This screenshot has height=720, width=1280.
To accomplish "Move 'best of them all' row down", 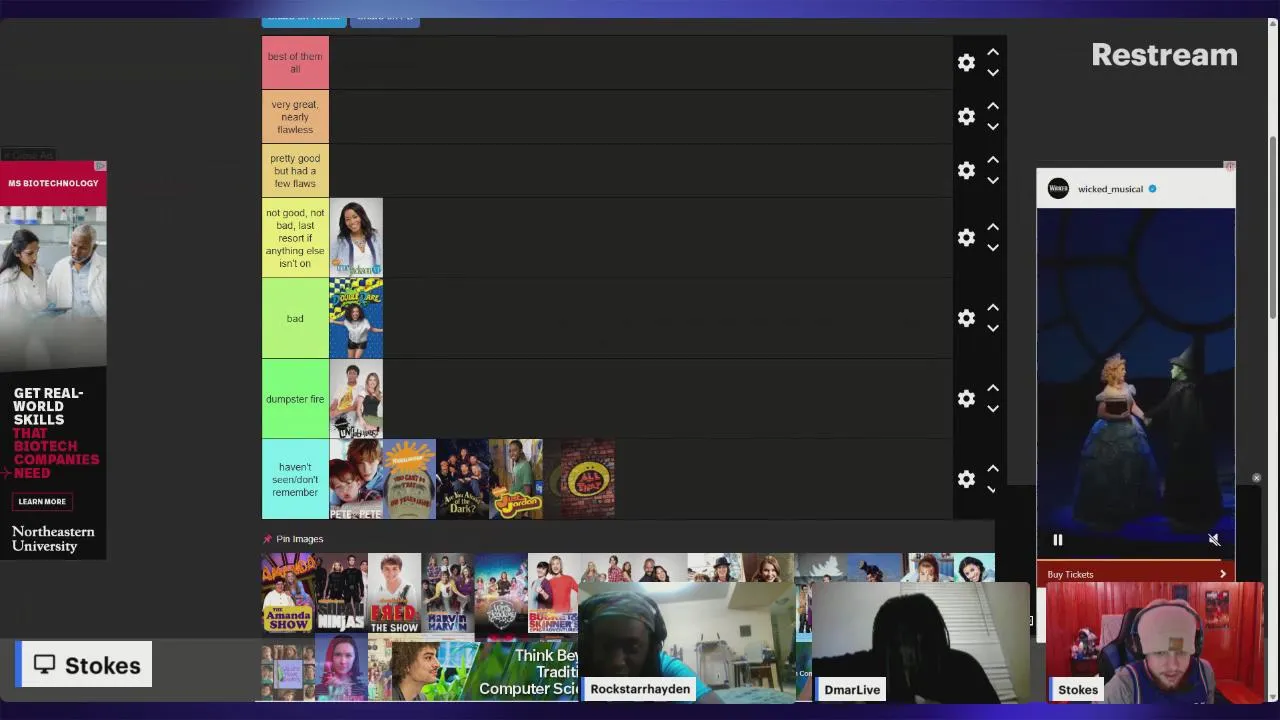I will pyautogui.click(x=993, y=73).
